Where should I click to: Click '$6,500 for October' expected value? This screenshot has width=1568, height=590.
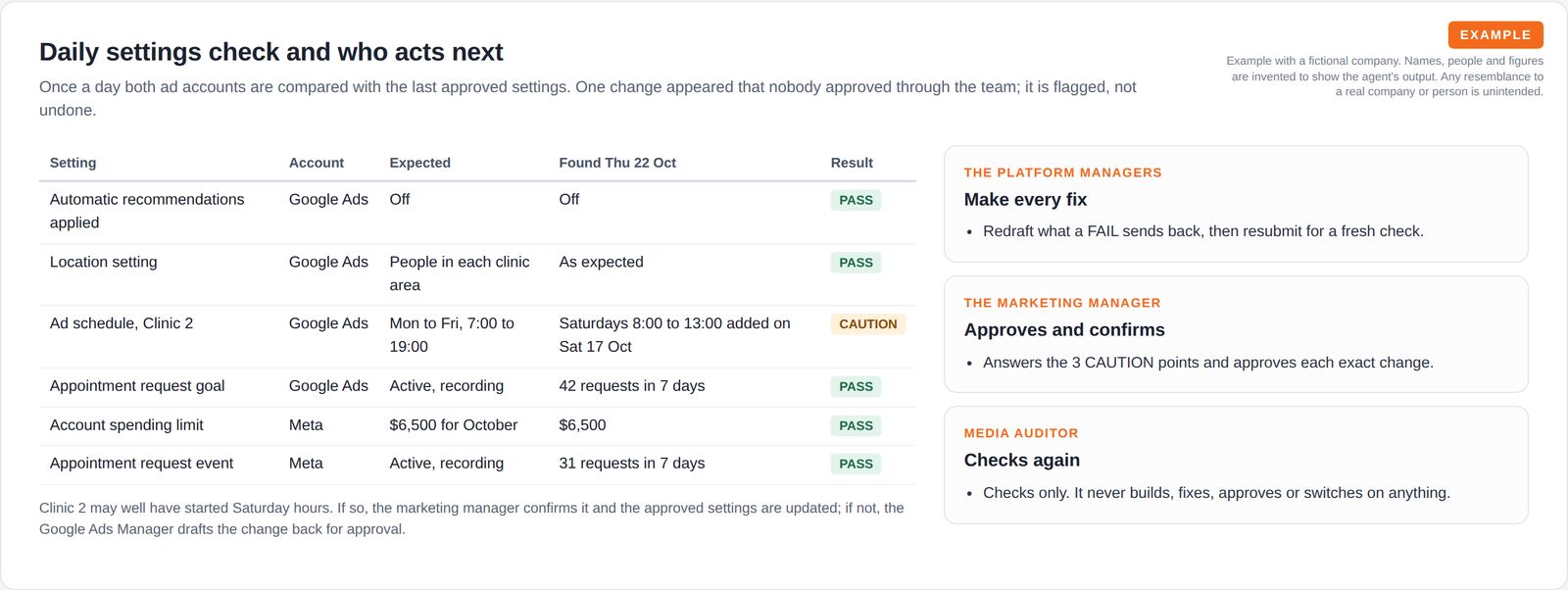pyautogui.click(x=454, y=425)
